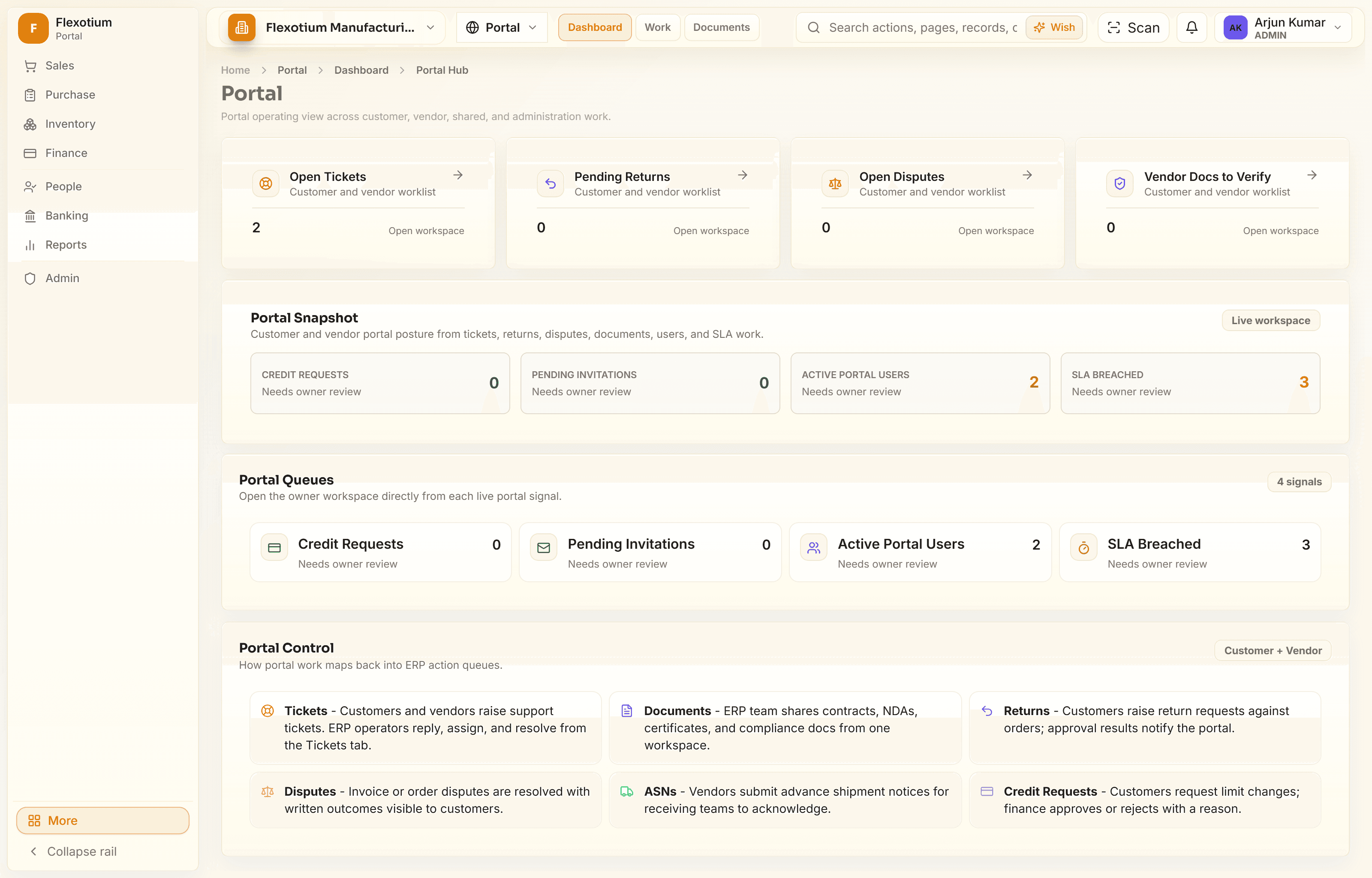
Task: Click the Live workspace badge
Action: (1270, 320)
